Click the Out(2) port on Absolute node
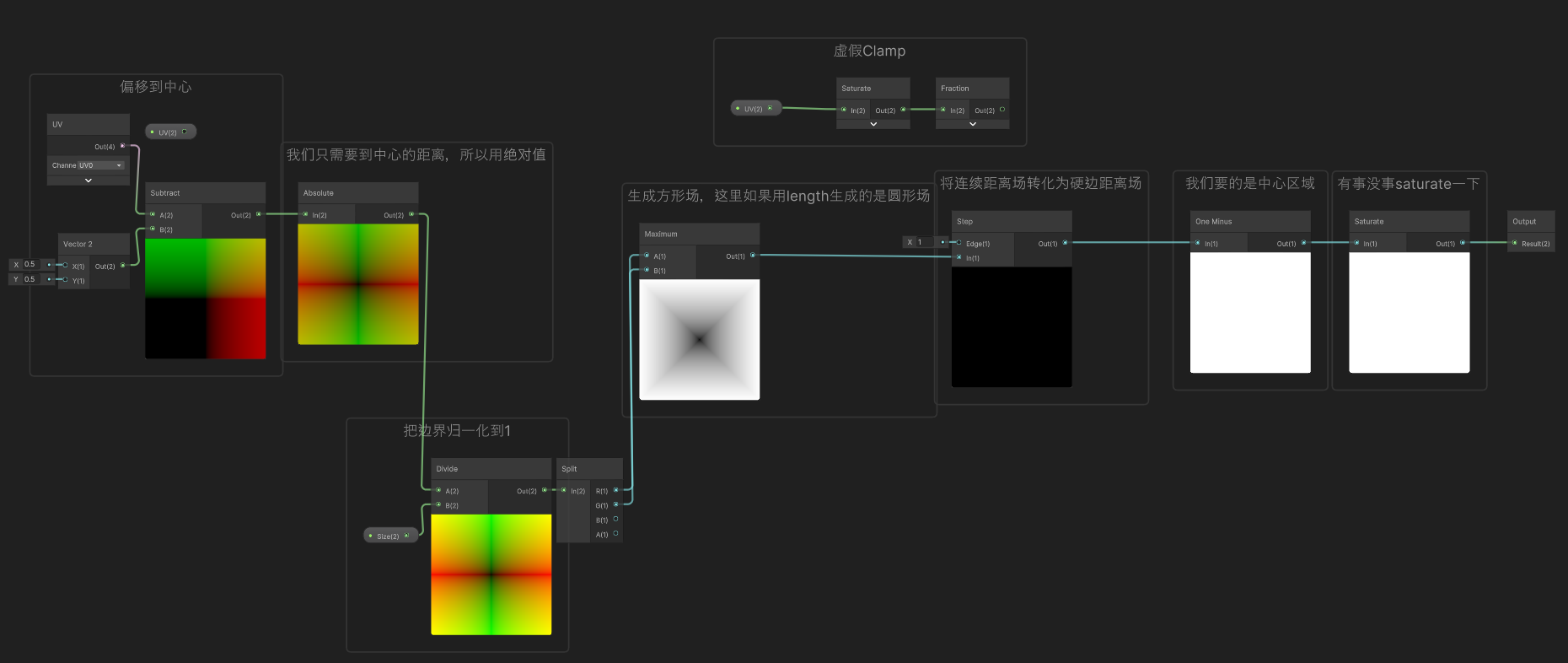1568x663 pixels. pos(411,214)
